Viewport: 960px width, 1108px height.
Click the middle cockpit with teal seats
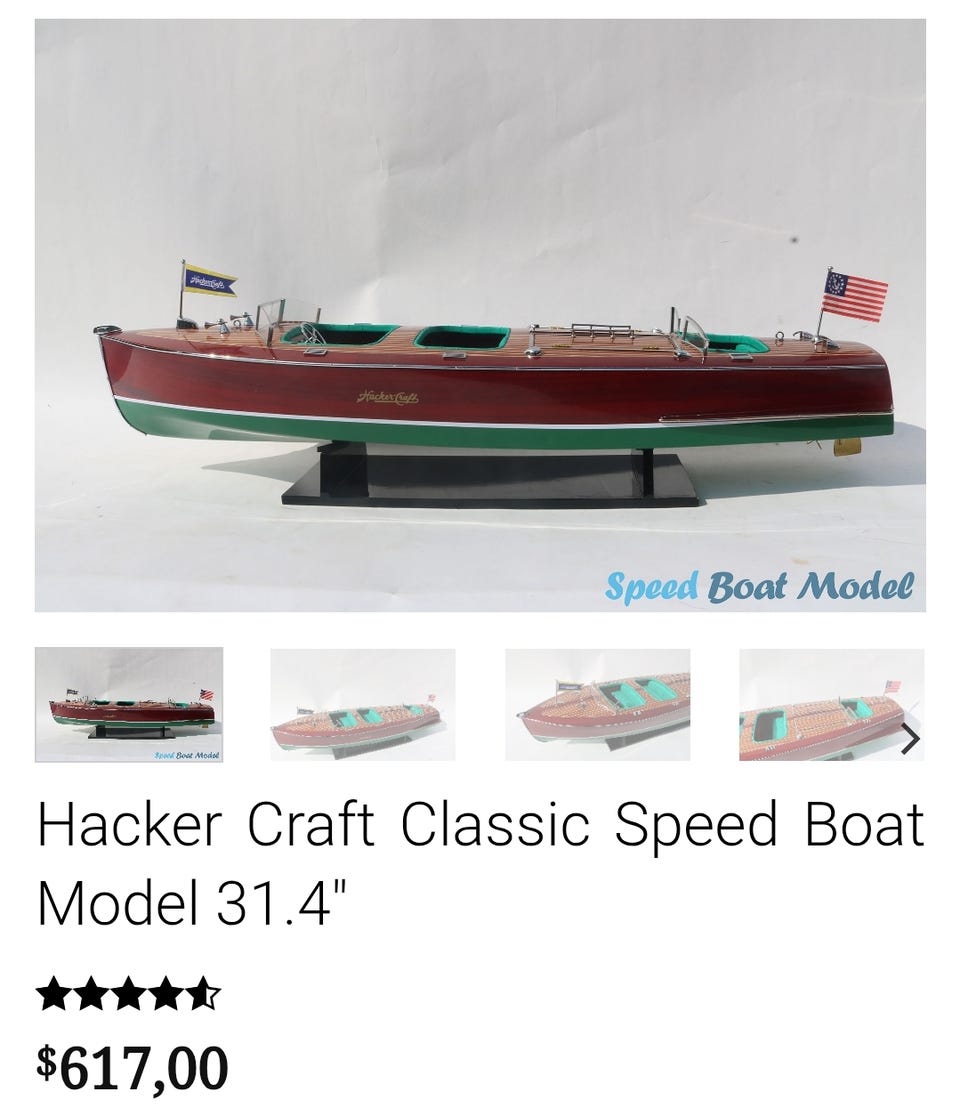tap(462, 337)
